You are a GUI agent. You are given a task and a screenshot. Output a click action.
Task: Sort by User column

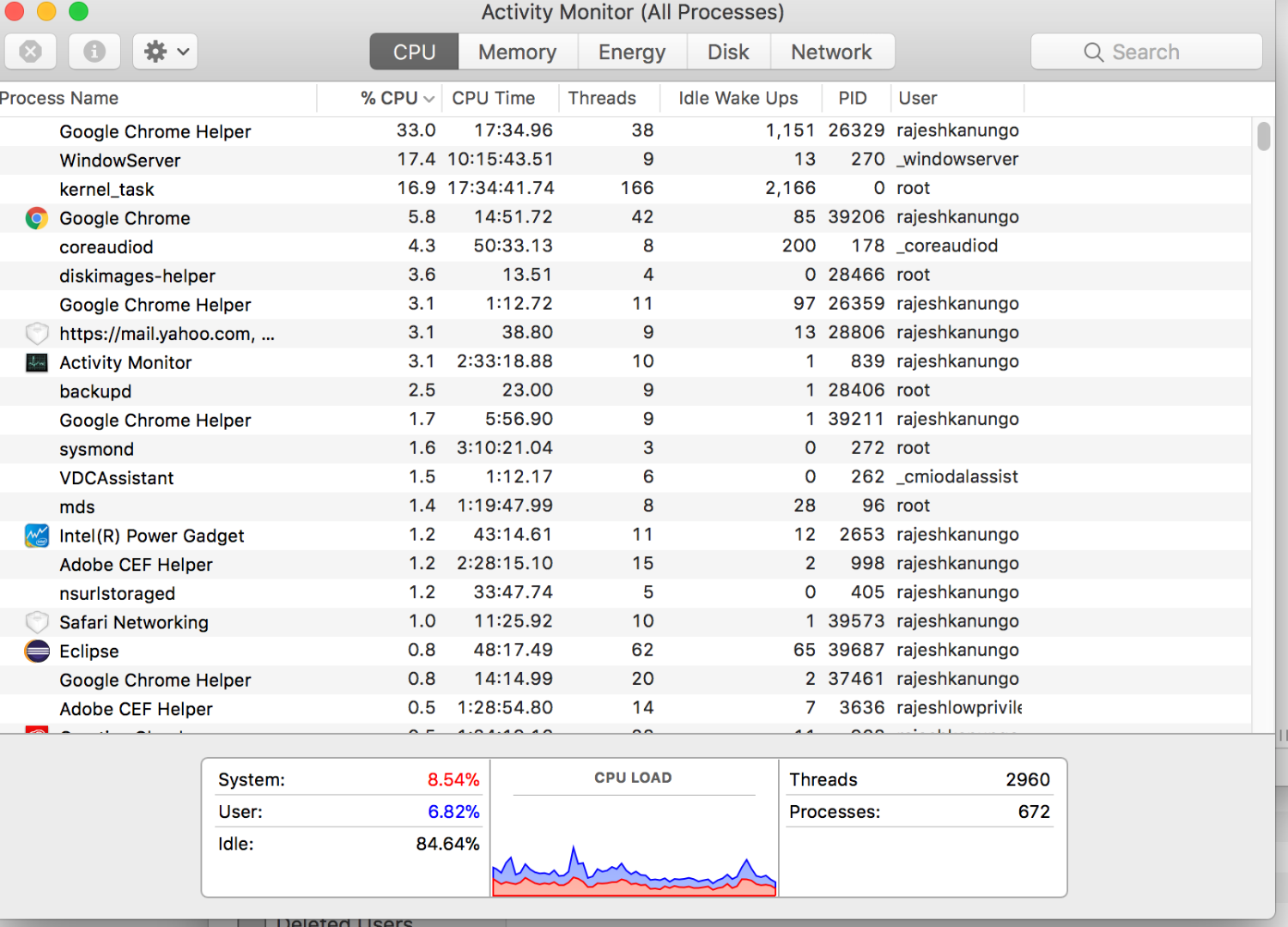coord(957,99)
